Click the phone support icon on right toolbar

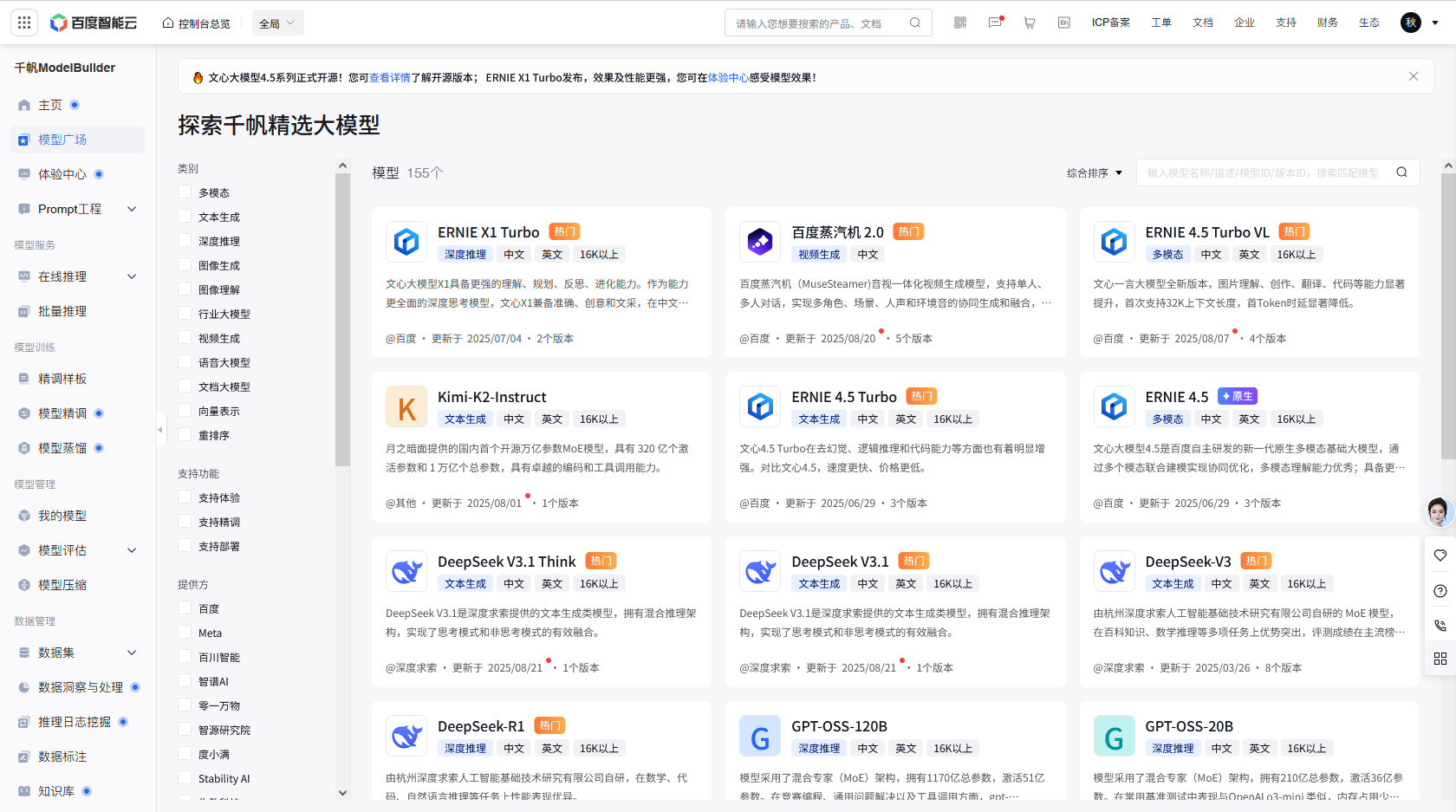pos(1440,625)
